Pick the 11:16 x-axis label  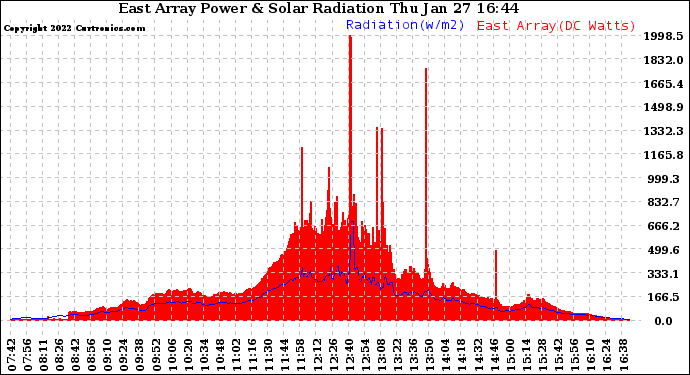click(253, 355)
